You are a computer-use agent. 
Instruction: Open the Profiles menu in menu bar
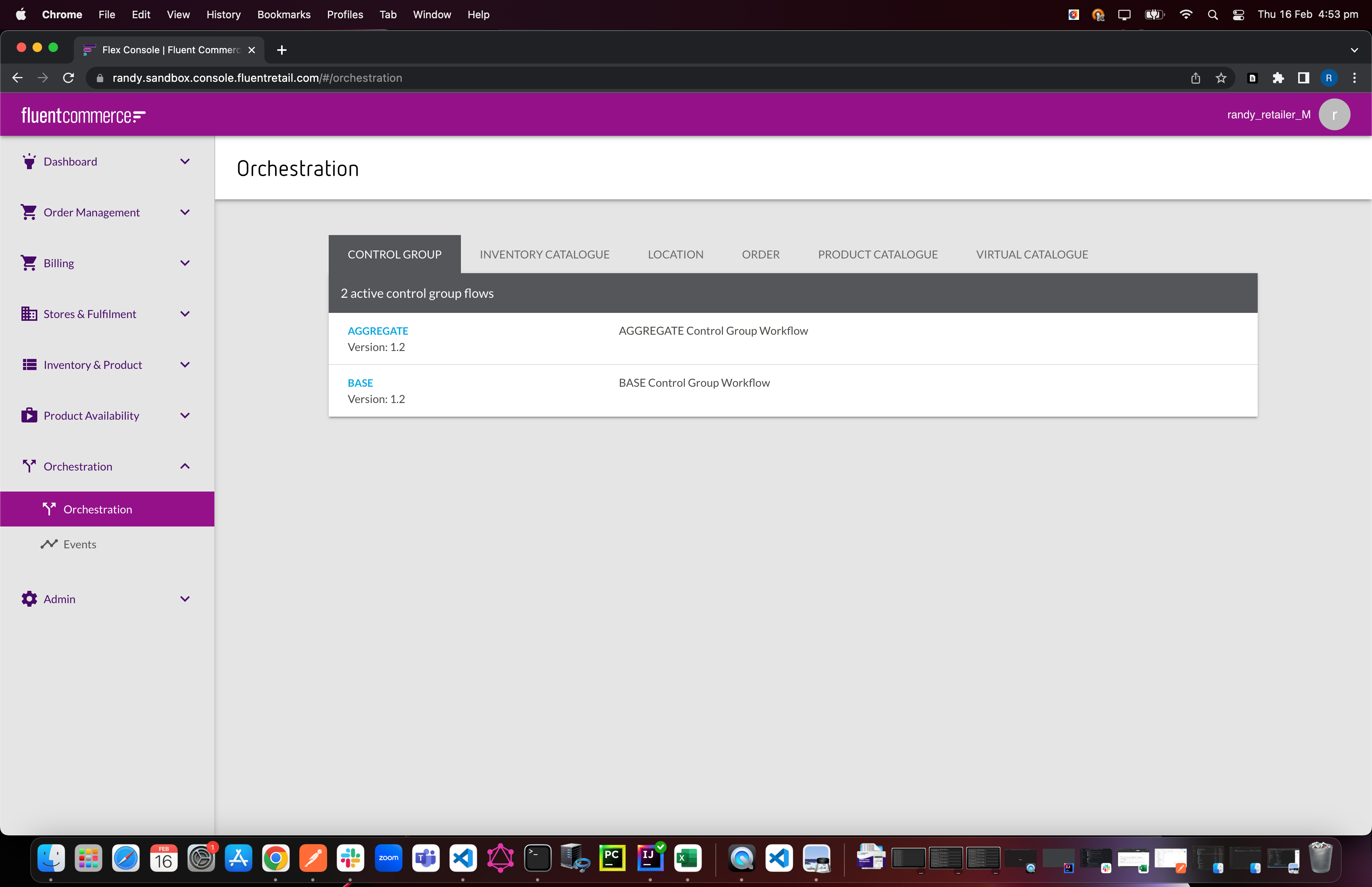click(x=345, y=14)
